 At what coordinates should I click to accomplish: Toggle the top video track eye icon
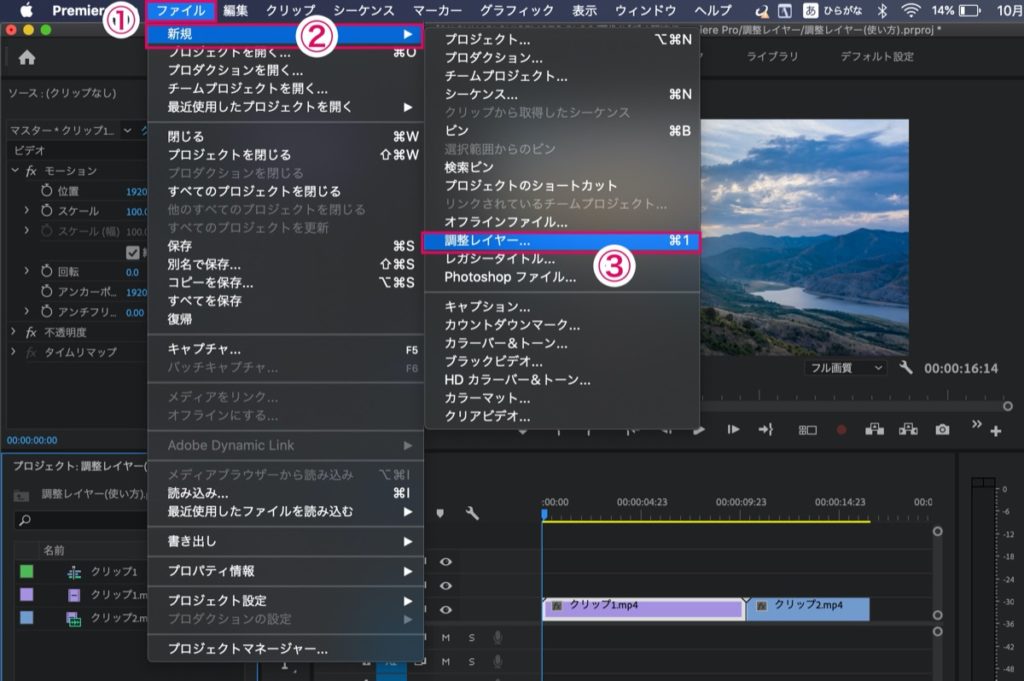pyautogui.click(x=446, y=562)
